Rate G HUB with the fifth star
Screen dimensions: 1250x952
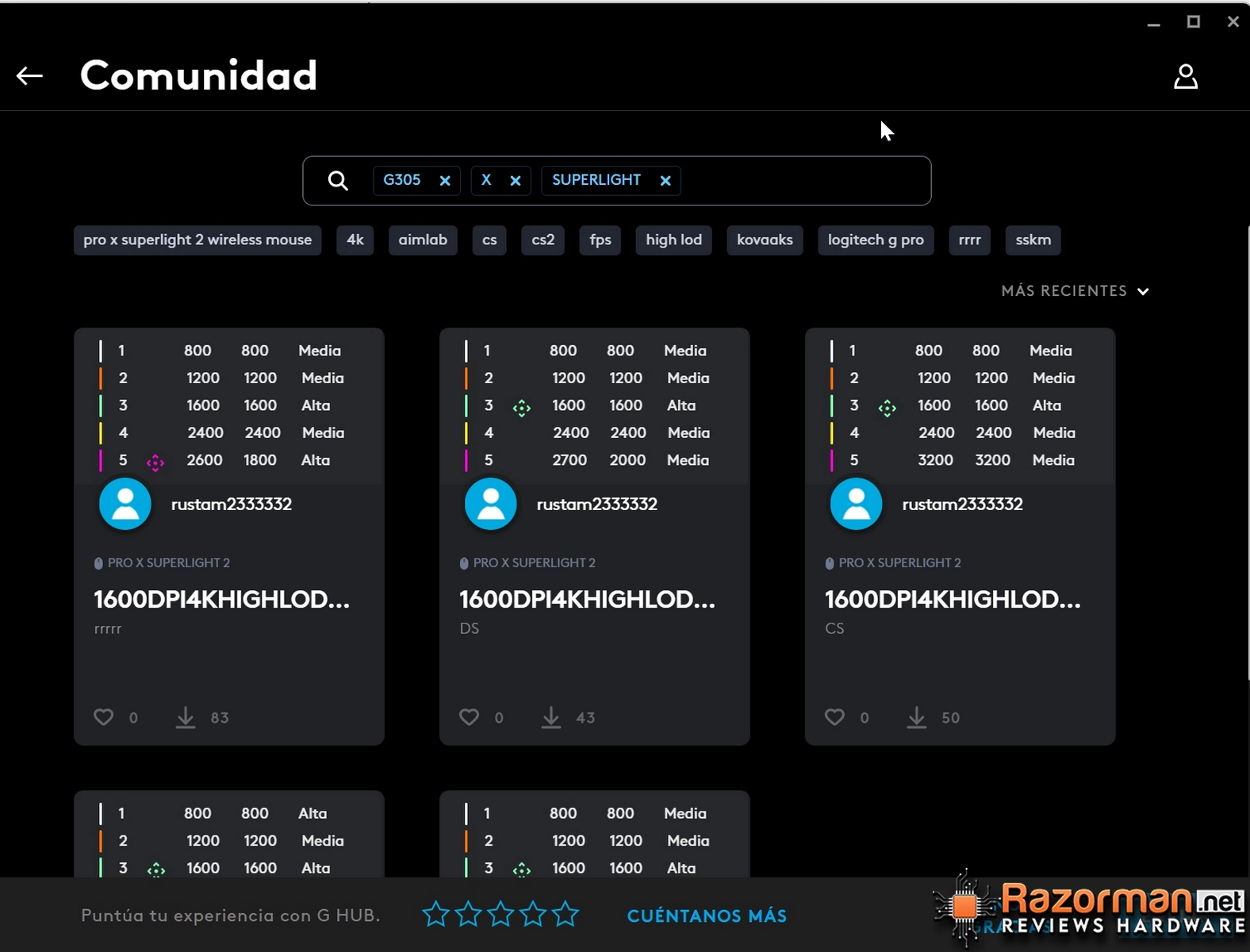(x=566, y=915)
